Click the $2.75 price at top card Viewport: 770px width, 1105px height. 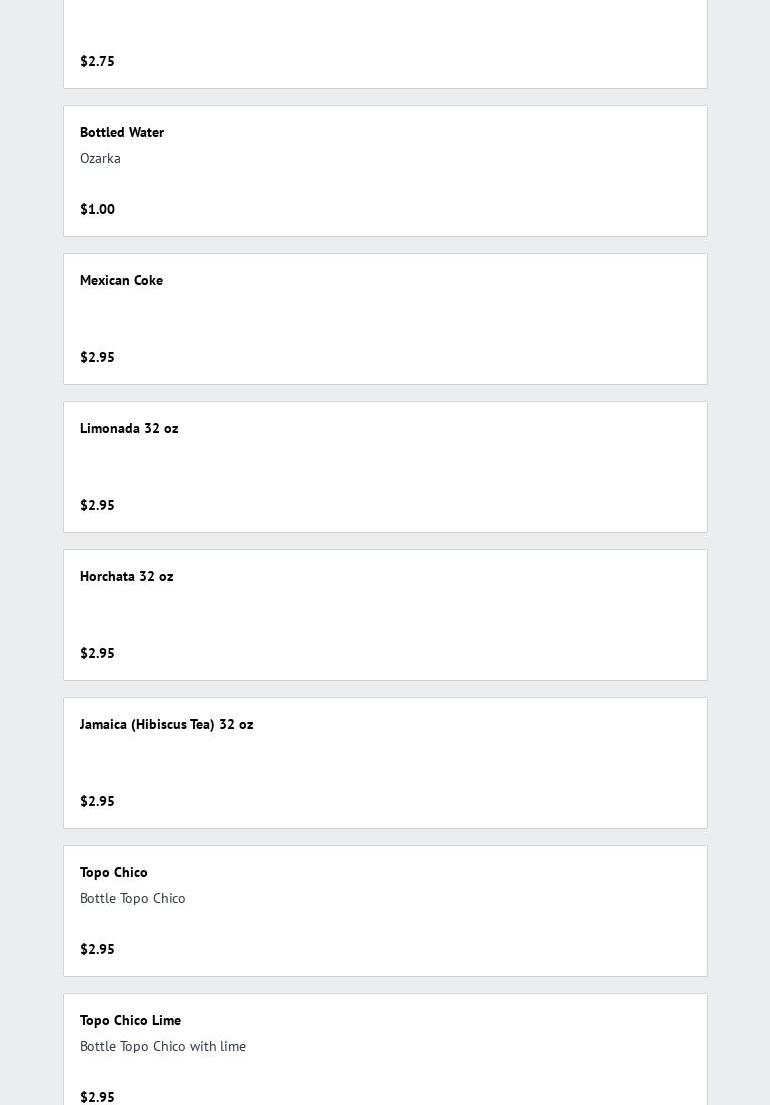(97, 61)
